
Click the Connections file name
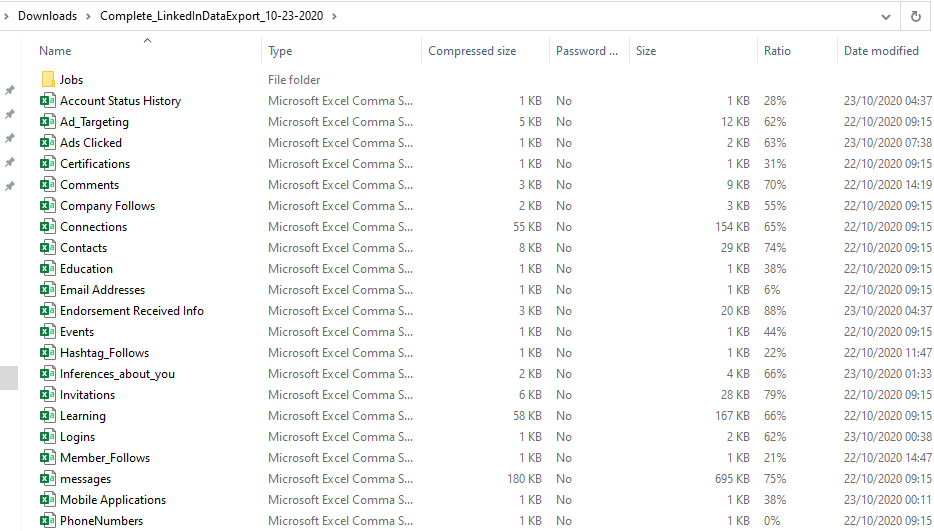point(94,226)
